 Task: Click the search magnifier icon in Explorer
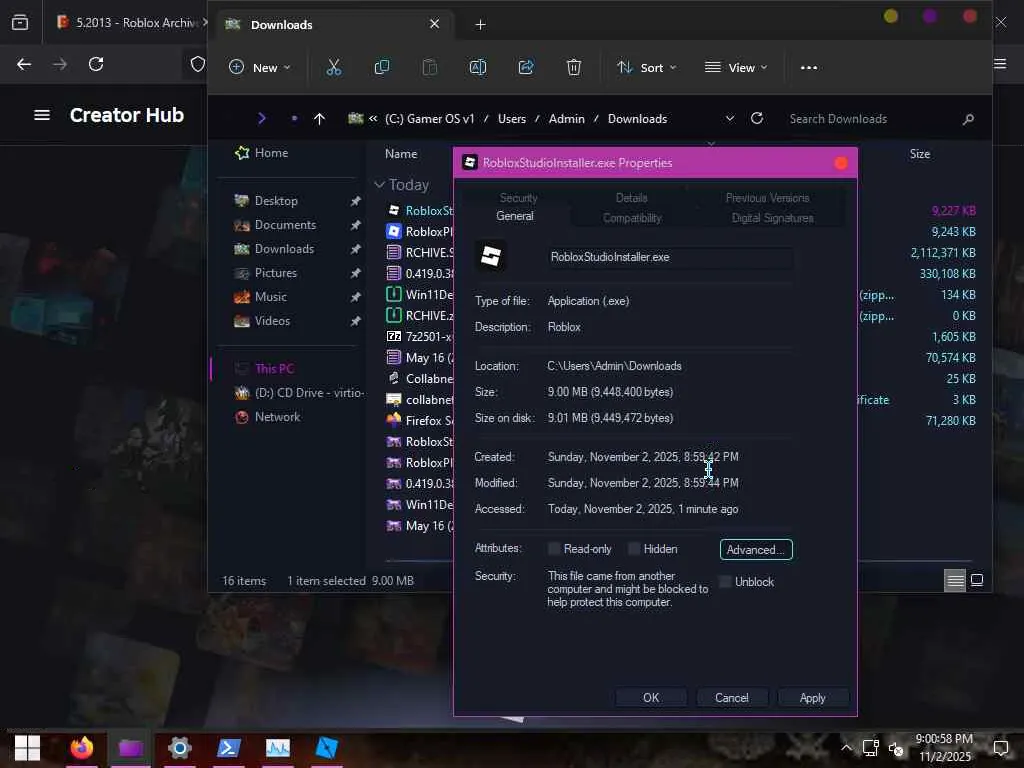(x=968, y=119)
